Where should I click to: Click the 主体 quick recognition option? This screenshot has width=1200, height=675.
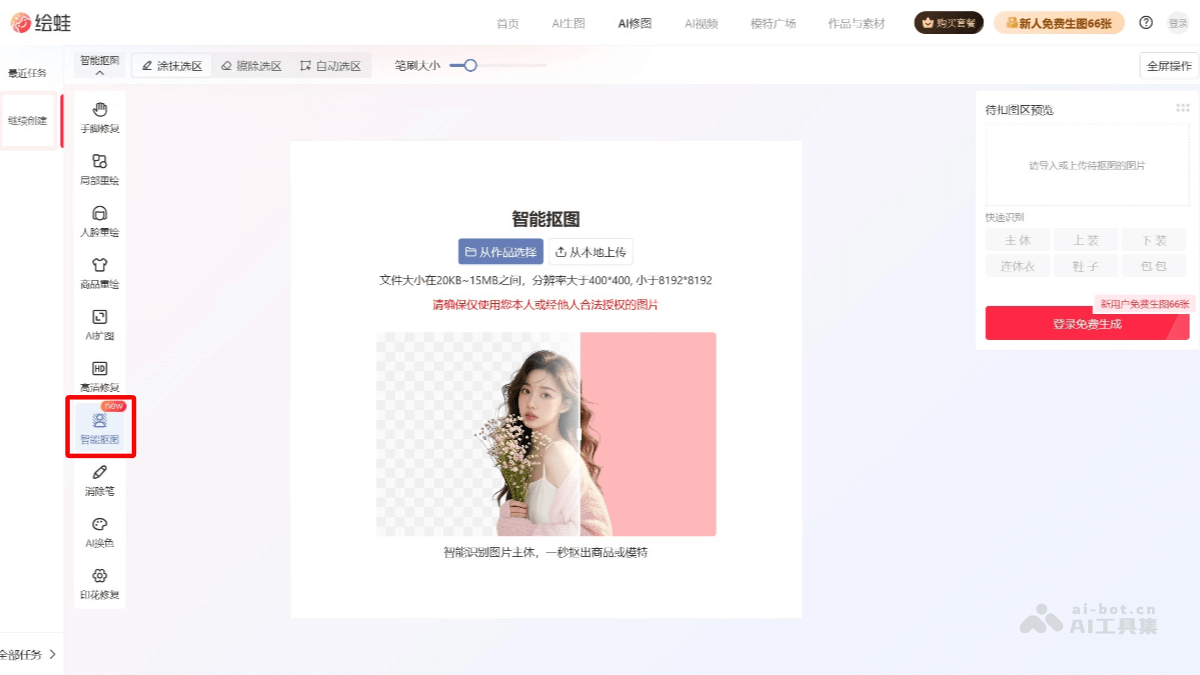(1018, 240)
